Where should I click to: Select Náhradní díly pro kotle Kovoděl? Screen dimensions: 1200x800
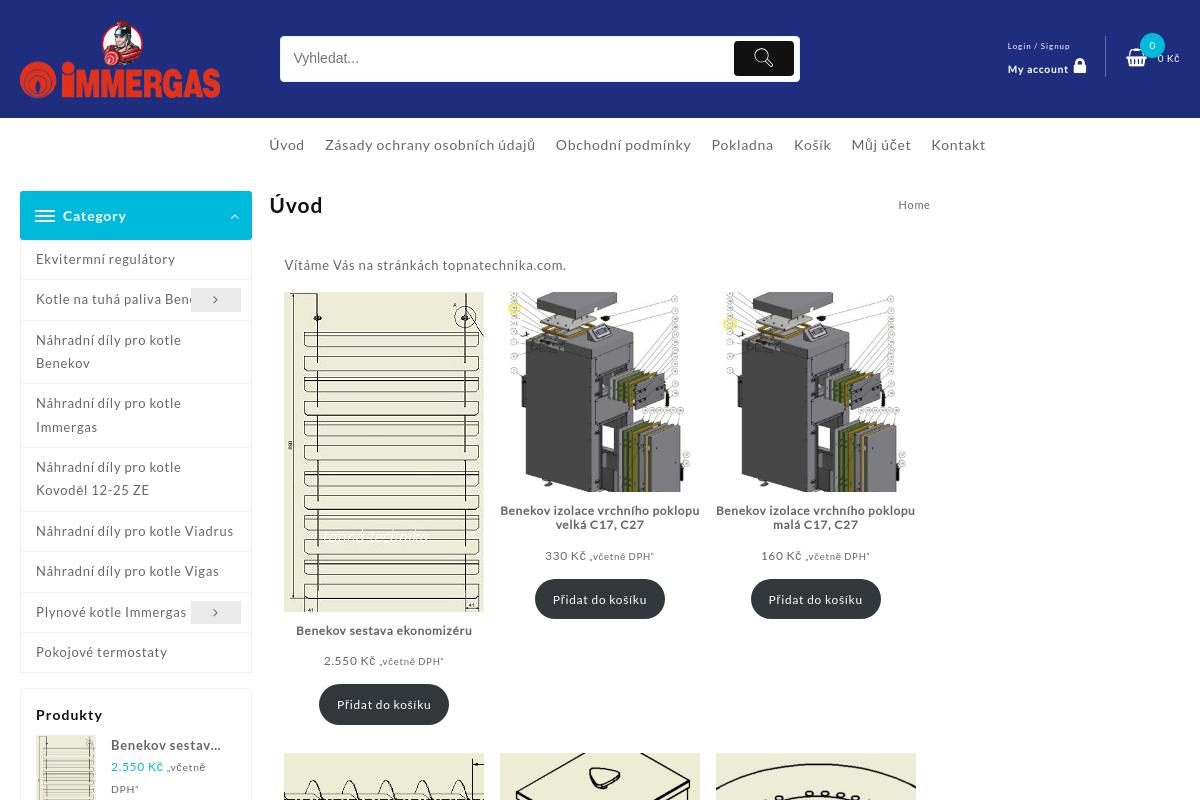point(109,479)
